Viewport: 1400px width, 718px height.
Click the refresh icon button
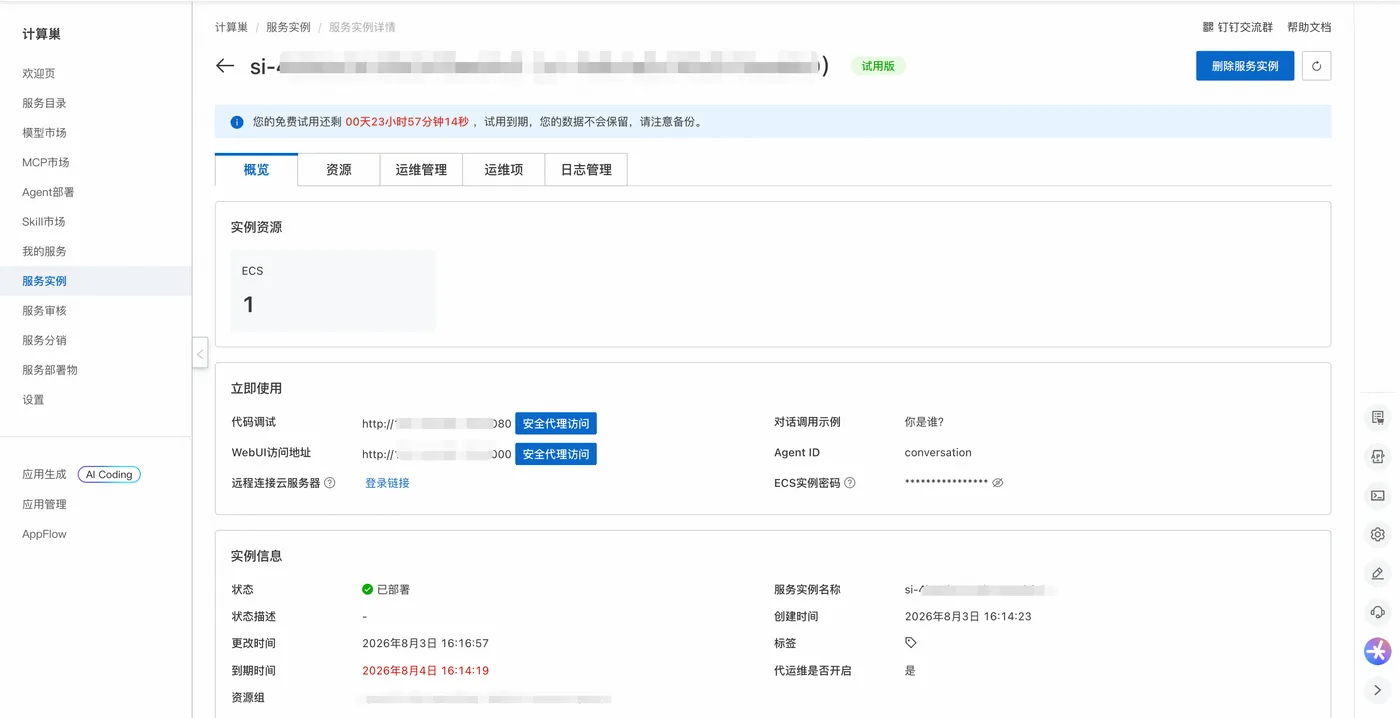[x=1316, y=66]
